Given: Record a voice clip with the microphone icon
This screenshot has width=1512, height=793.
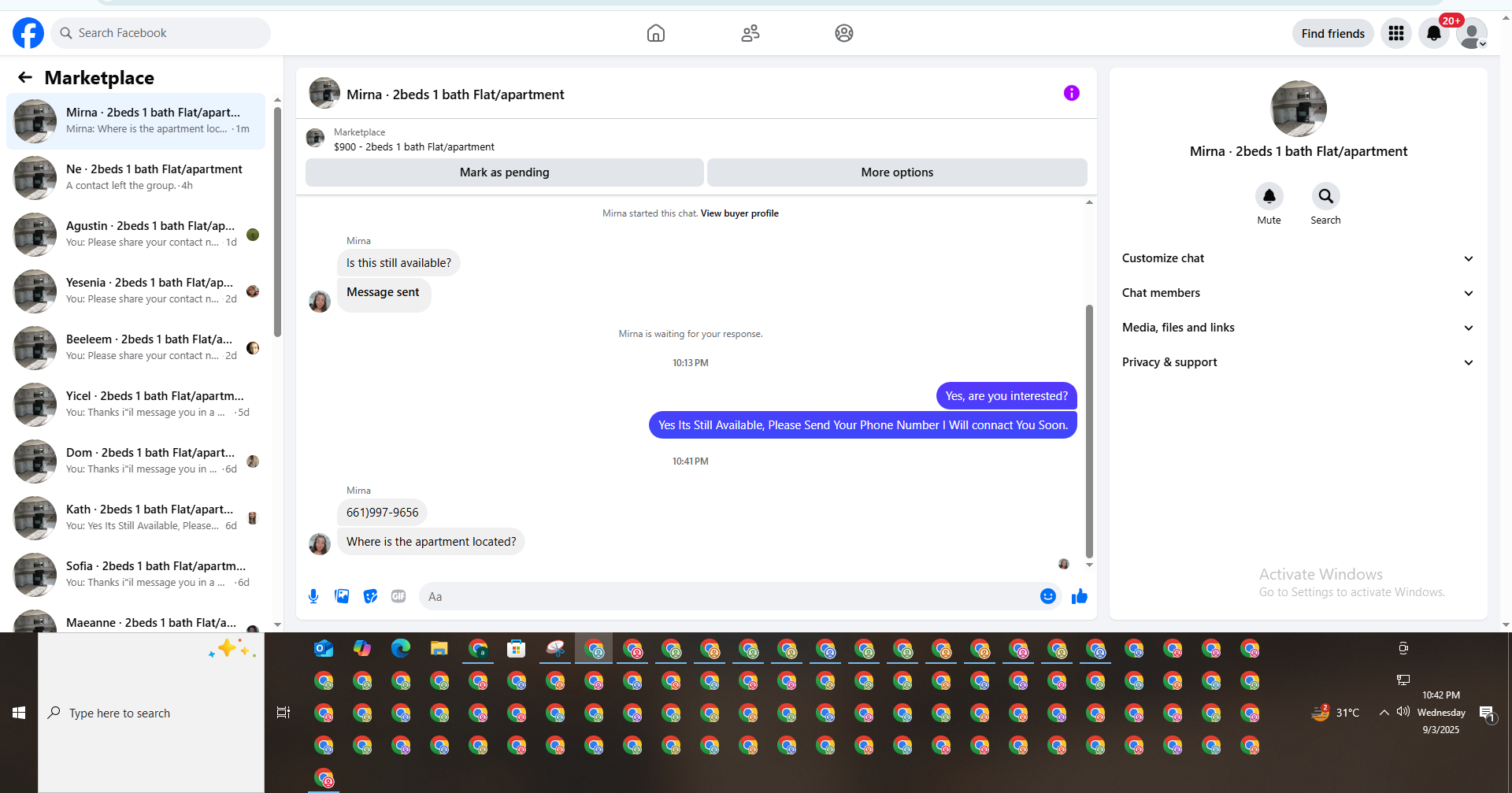Looking at the screenshot, I should [313, 596].
